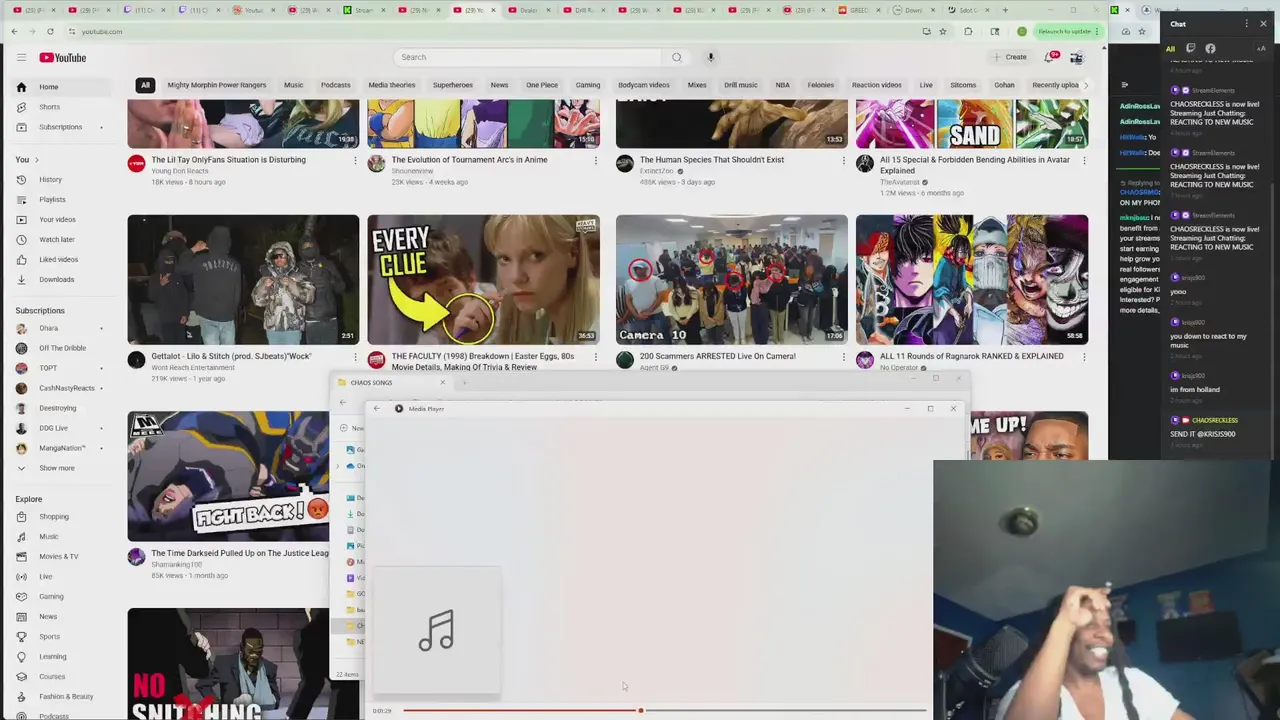This screenshot has height=720, width=1280.
Task: Expand the You section chevron
Action: 37,160
